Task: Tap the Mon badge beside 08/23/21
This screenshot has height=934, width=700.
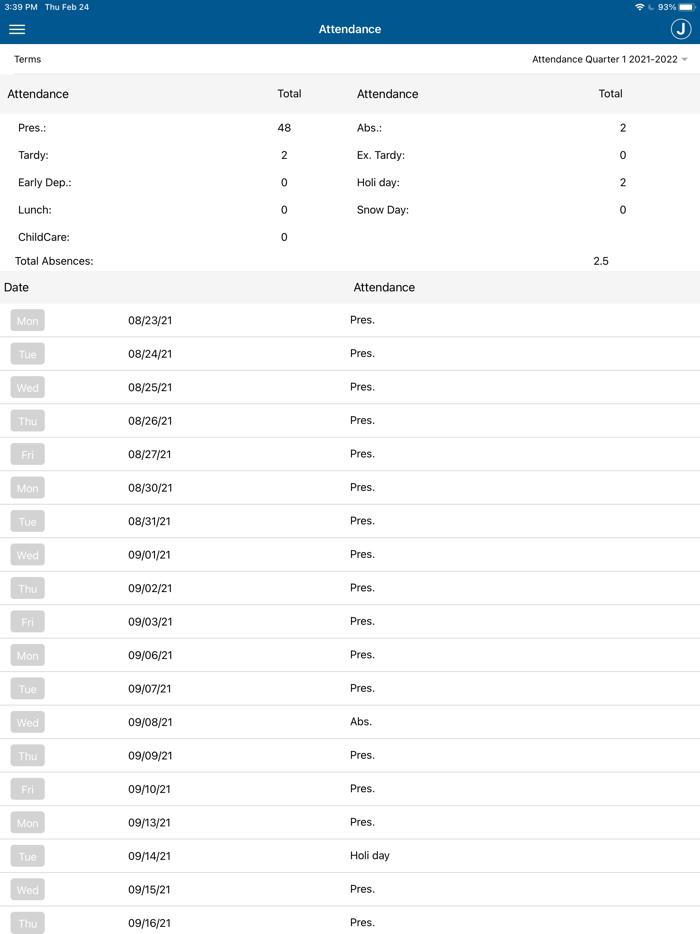Action: tap(27, 320)
